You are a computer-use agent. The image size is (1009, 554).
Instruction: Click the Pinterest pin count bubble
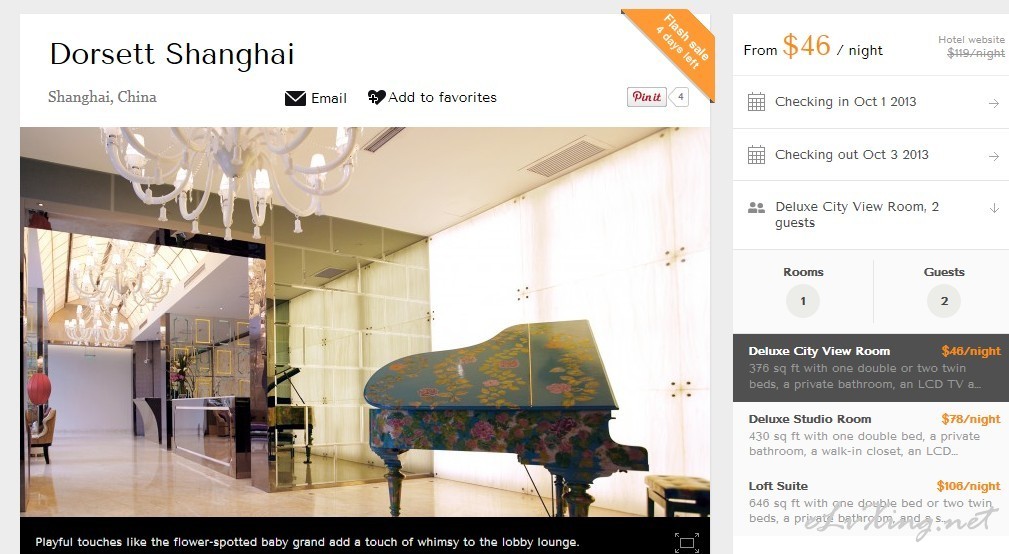pos(680,97)
